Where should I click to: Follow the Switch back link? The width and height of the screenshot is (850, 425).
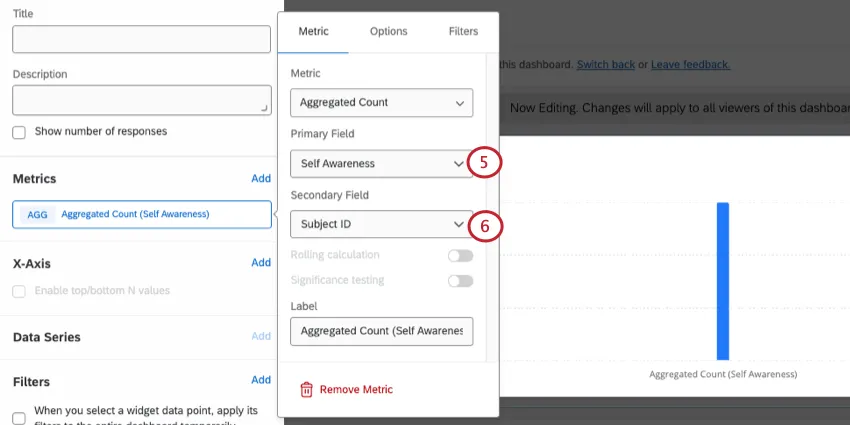pos(605,65)
